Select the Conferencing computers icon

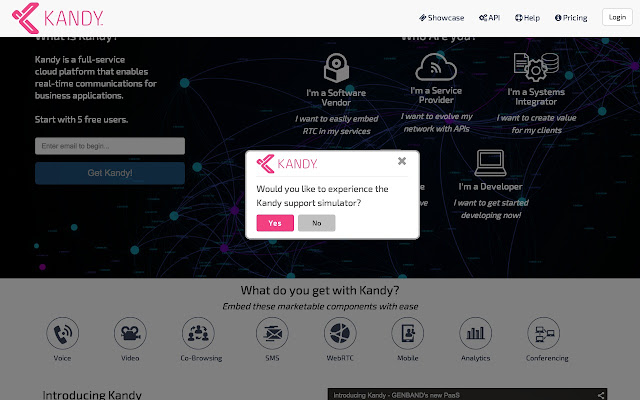pyautogui.click(x=544, y=333)
